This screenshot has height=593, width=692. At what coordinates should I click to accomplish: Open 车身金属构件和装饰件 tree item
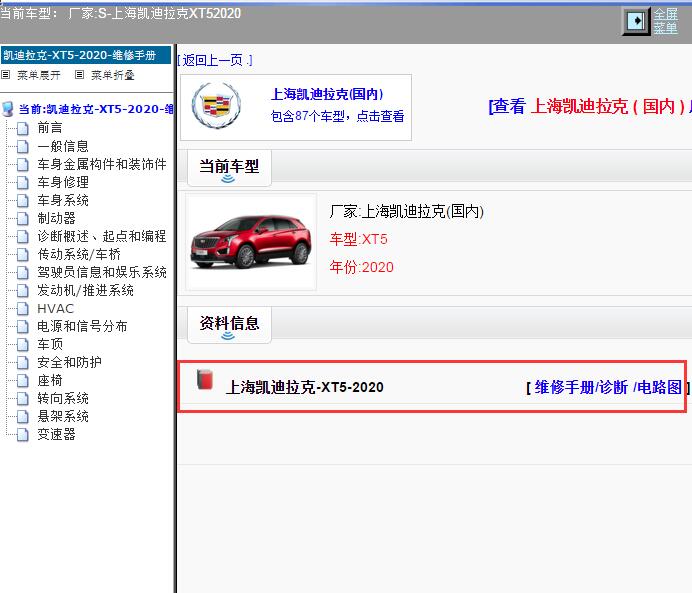point(102,164)
